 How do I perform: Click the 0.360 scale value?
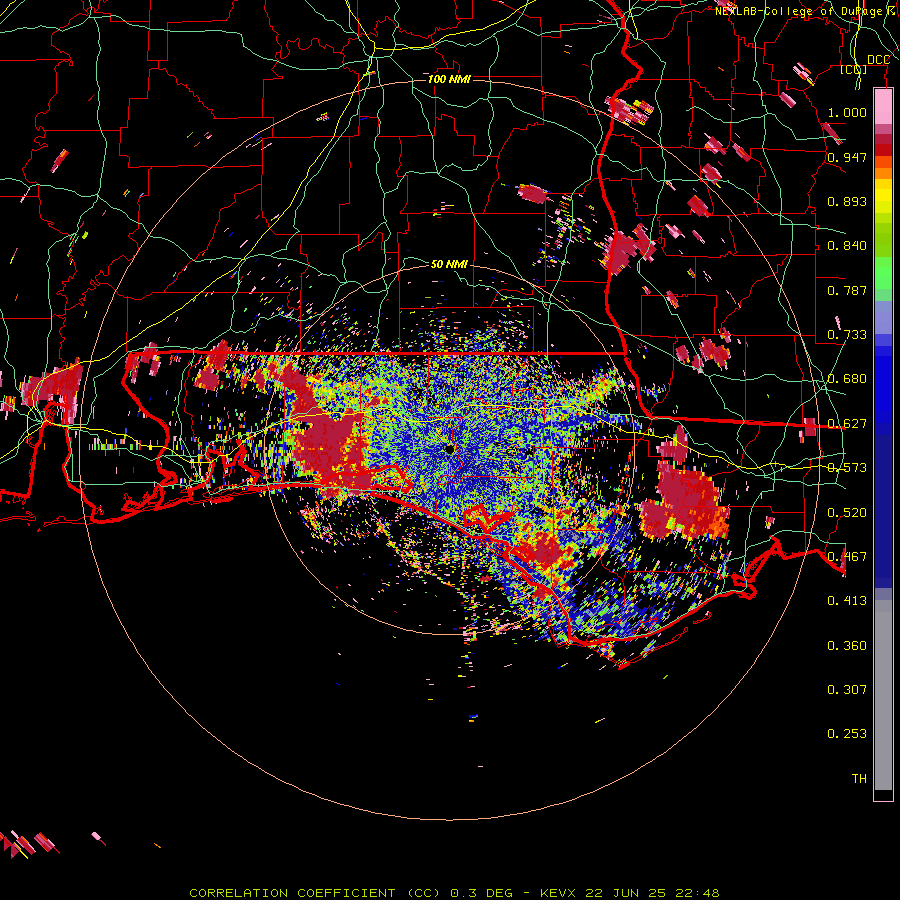pyautogui.click(x=847, y=646)
